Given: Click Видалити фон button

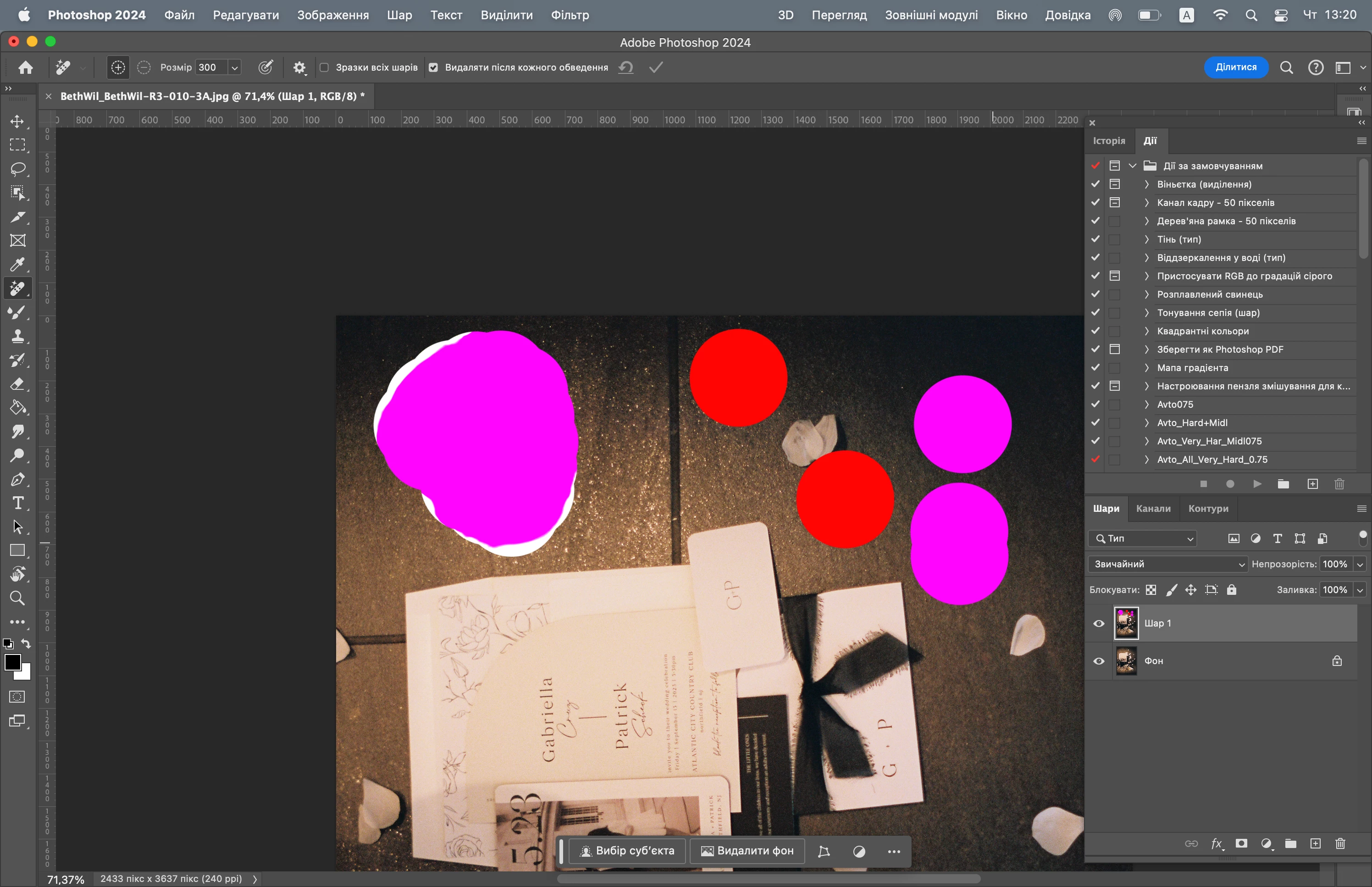Looking at the screenshot, I should [747, 851].
